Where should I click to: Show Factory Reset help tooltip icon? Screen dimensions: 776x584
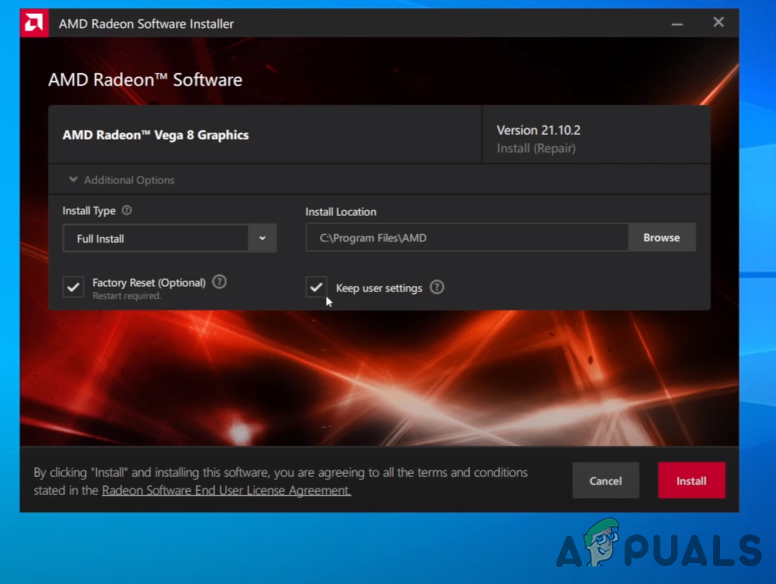tap(219, 282)
